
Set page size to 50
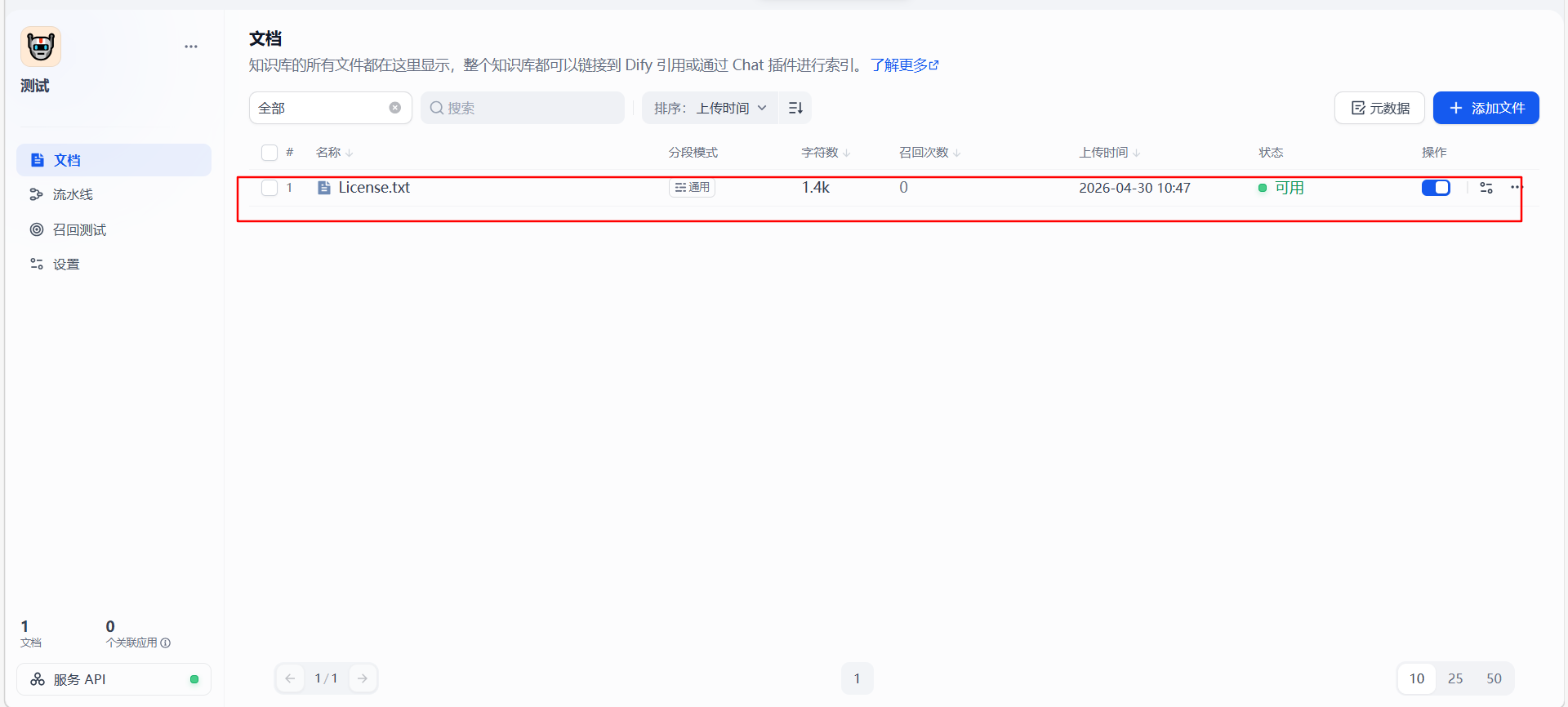tap(1494, 678)
